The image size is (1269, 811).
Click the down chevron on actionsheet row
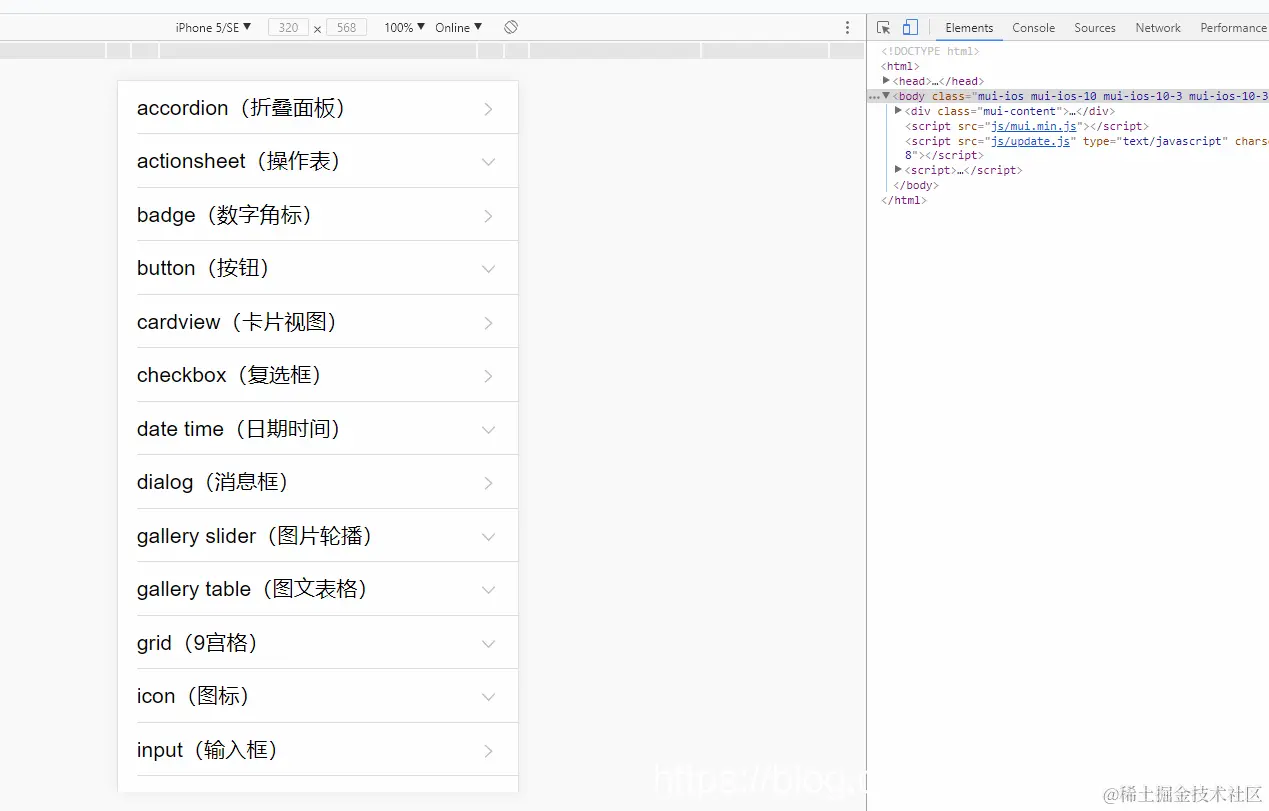pos(488,162)
